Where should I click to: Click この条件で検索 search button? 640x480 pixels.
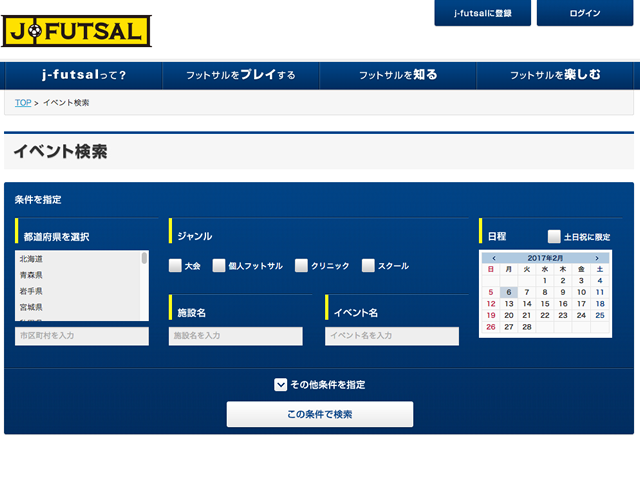click(319, 414)
